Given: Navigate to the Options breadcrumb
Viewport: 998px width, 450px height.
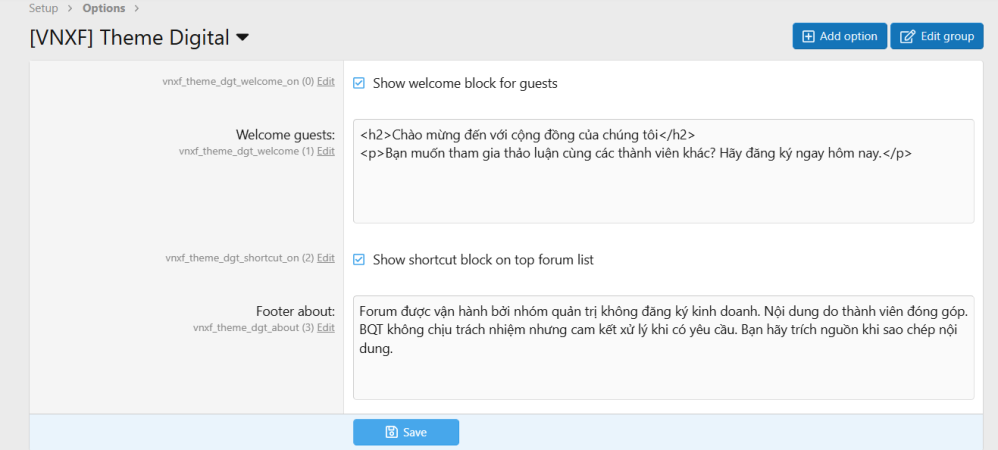Looking at the screenshot, I should click(x=103, y=8).
